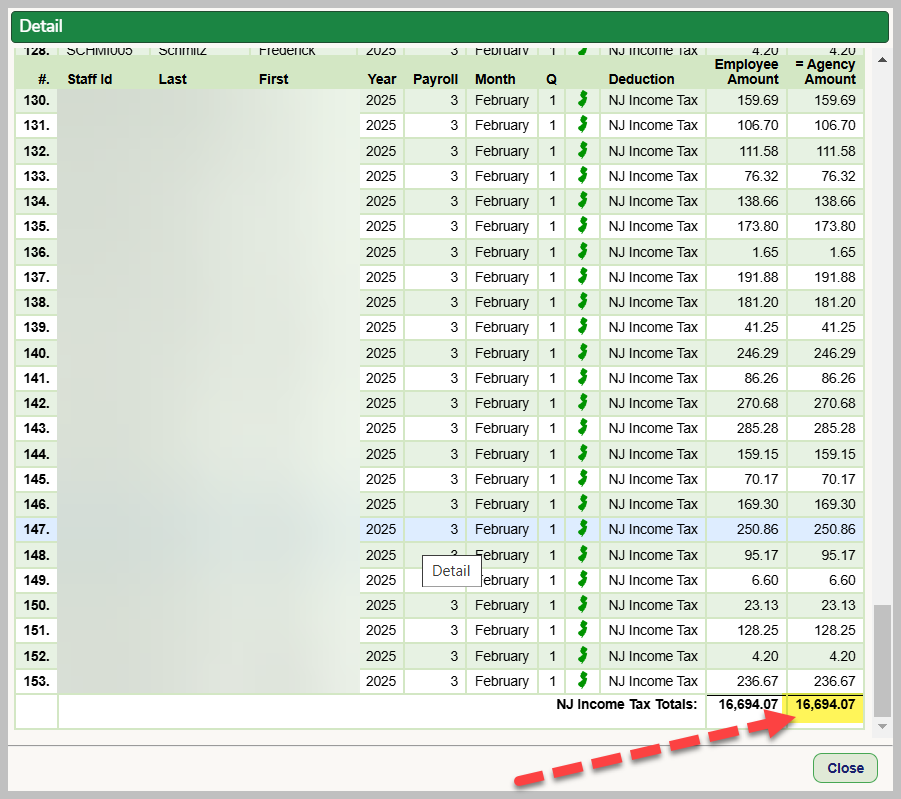The image size is (901, 799).
Task: Click the New Jersey icon in row 131
Action: (x=583, y=125)
